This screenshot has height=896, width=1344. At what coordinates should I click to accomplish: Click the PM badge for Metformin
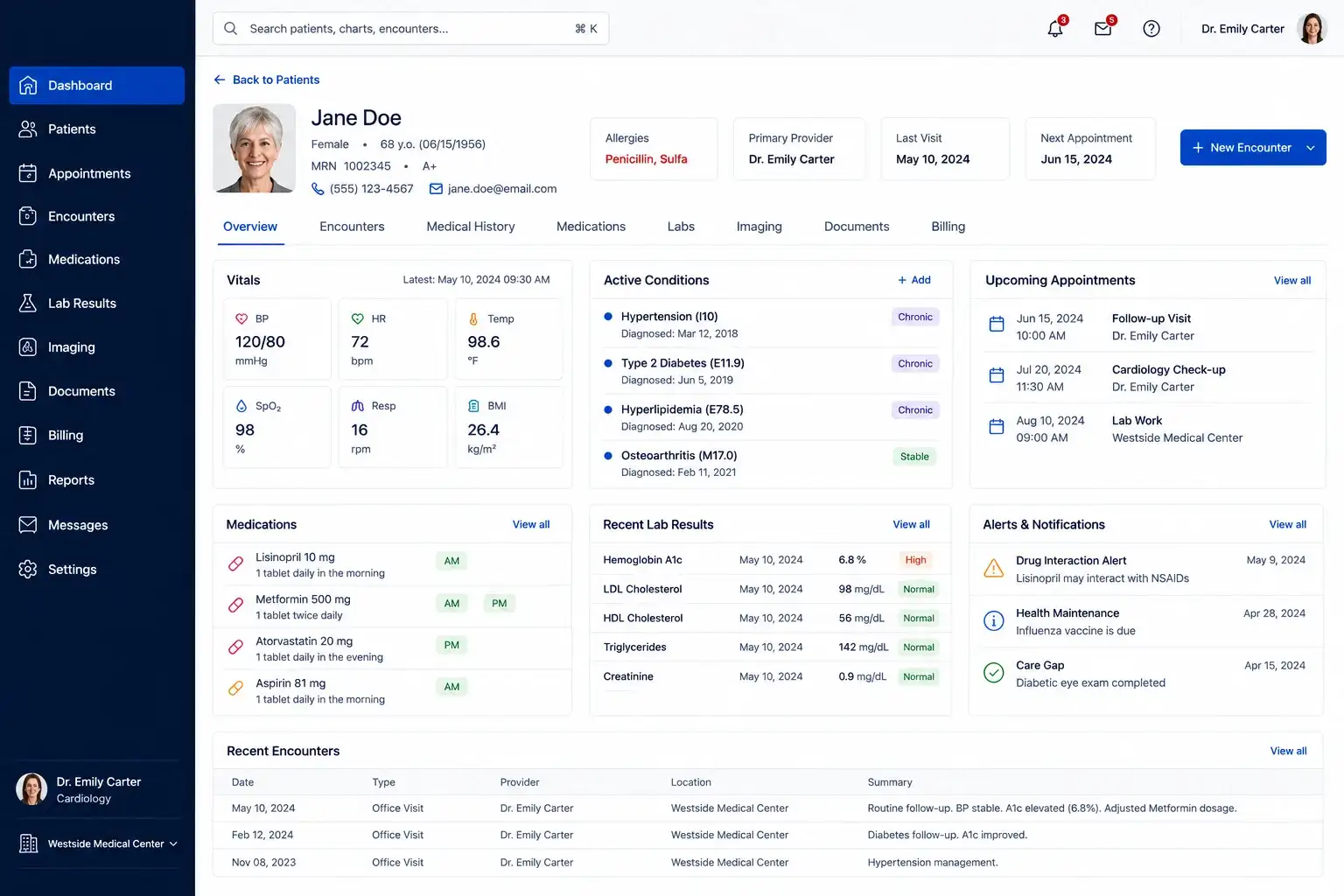(x=500, y=604)
